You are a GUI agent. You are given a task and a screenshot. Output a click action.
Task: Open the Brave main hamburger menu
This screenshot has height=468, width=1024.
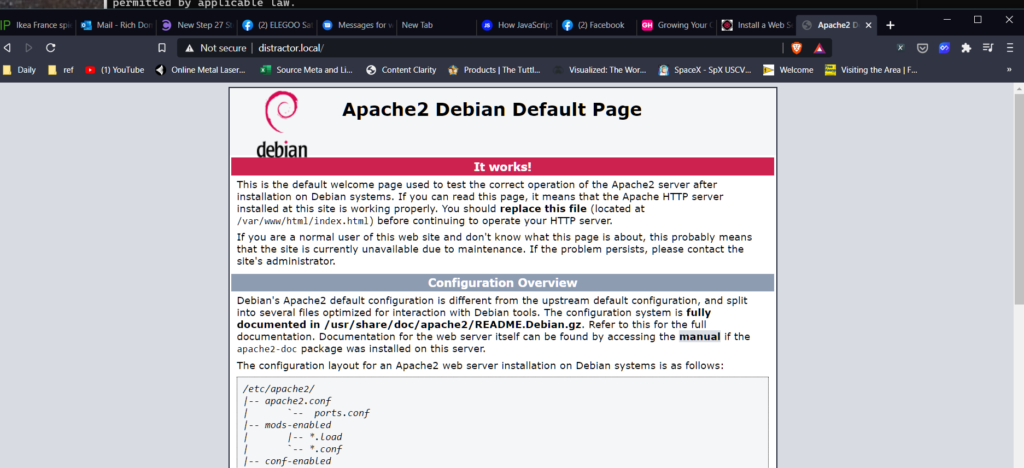click(x=1008, y=48)
